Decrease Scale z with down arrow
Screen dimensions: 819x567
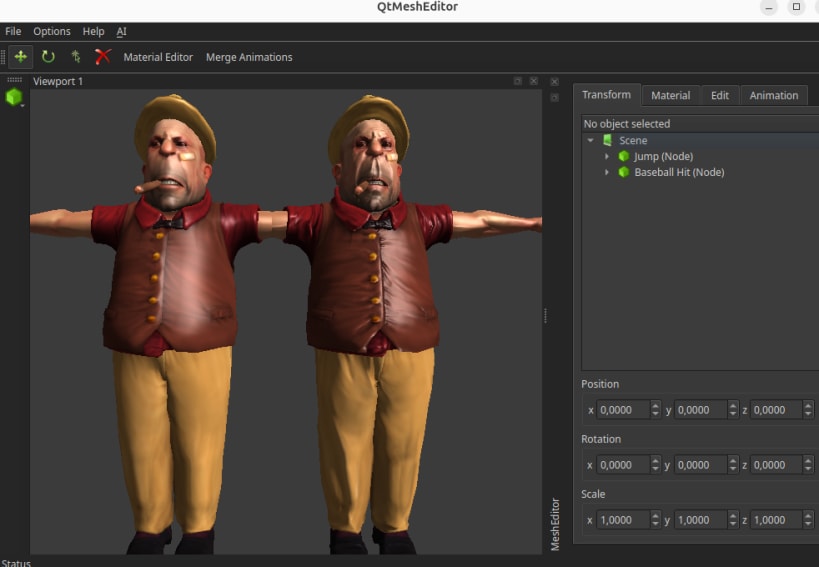809,525
